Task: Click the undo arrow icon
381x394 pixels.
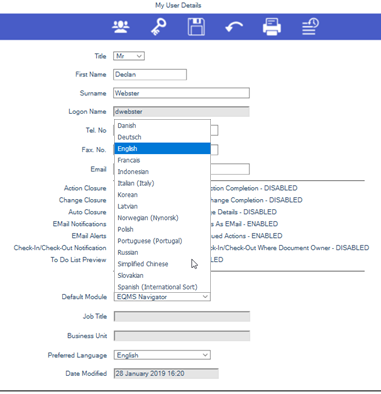Action: pyautogui.click(x=234, y=27)
